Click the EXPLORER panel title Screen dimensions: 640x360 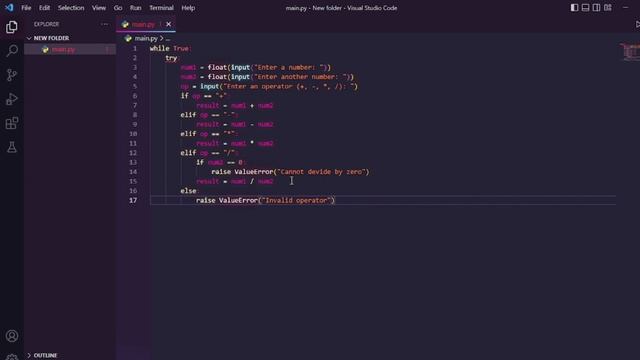[x=47, y=24]
